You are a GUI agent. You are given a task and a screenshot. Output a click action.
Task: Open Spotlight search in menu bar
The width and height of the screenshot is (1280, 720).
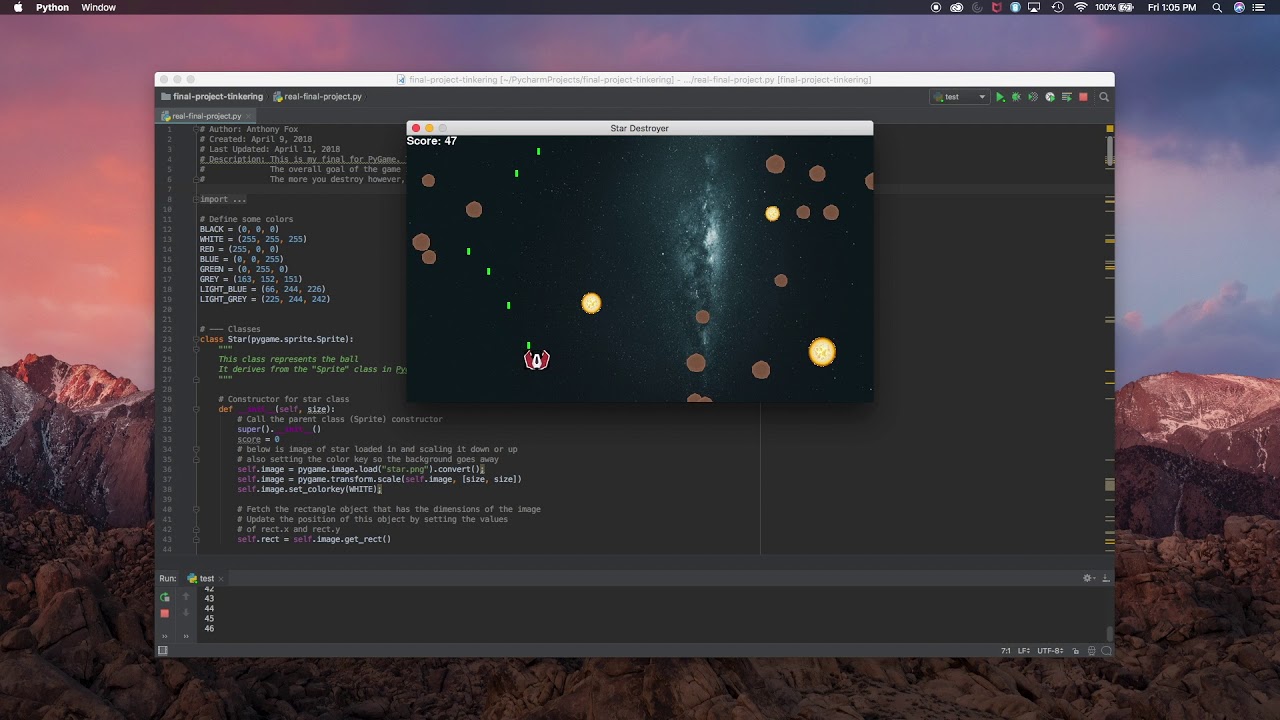click(x=1217, y=7)
